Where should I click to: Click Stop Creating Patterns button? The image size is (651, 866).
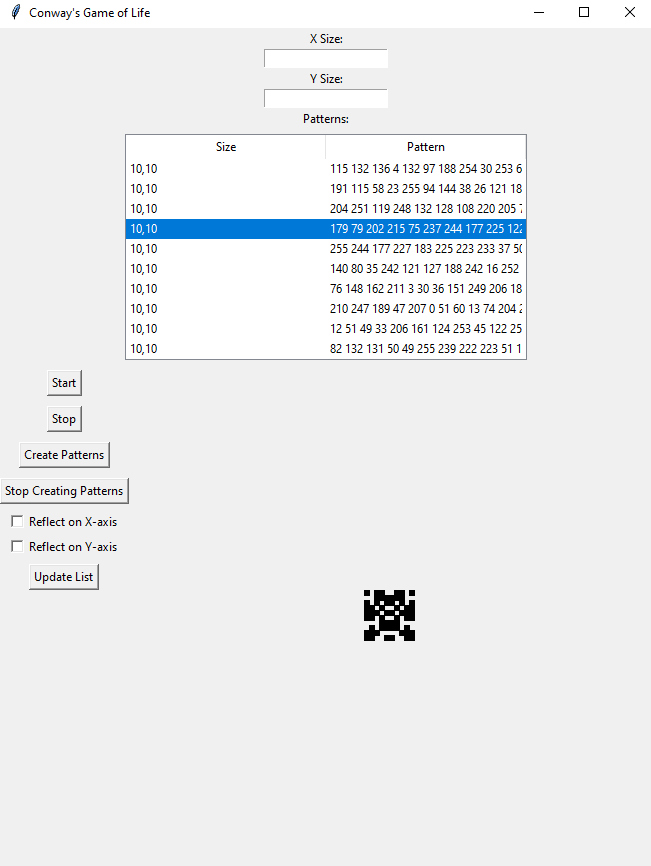coord(64,491)
